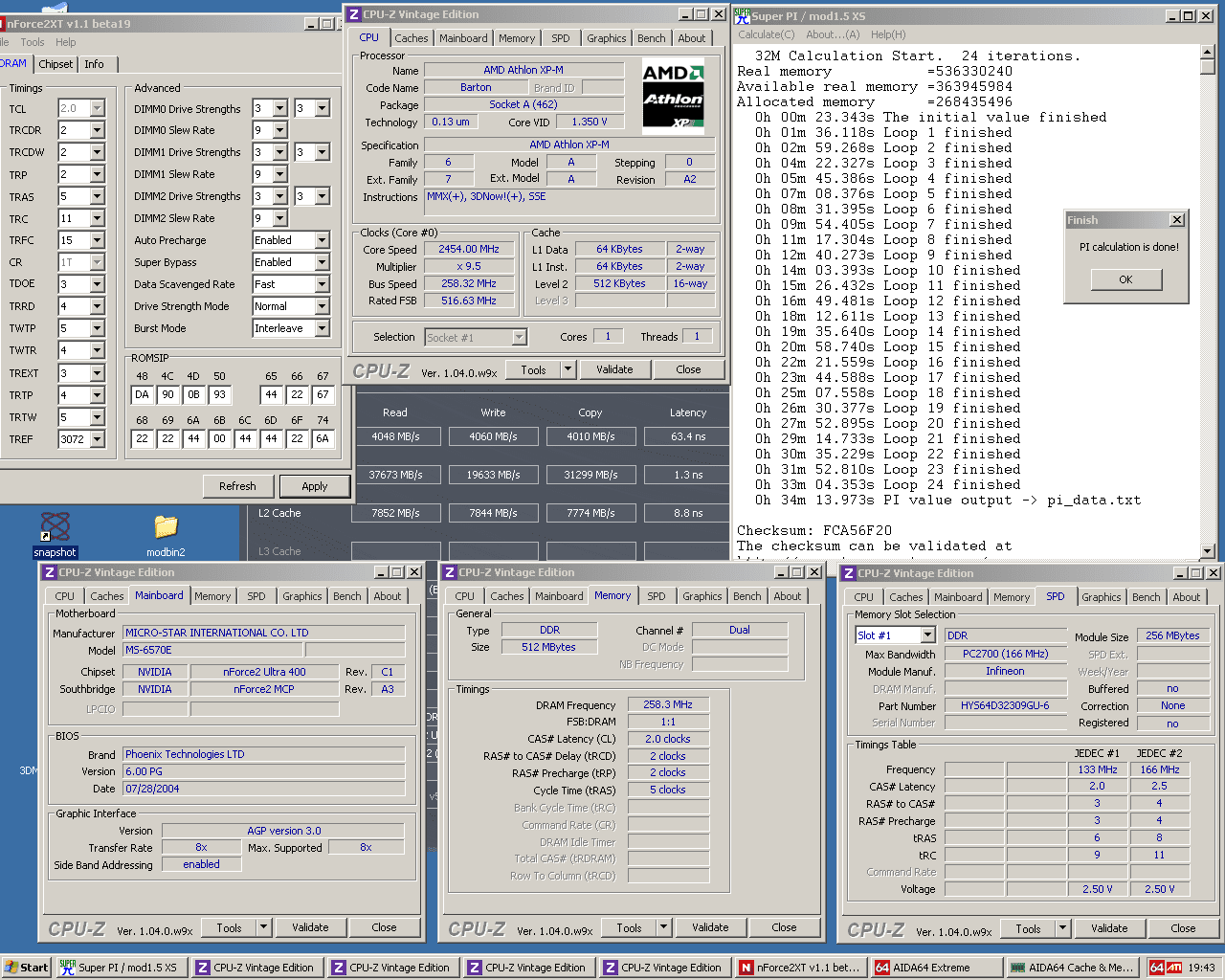The image size is (1225, 980).
Task: Open the TRFC timing dropdown
Action: pyautogui.click(x=97, y=240)
